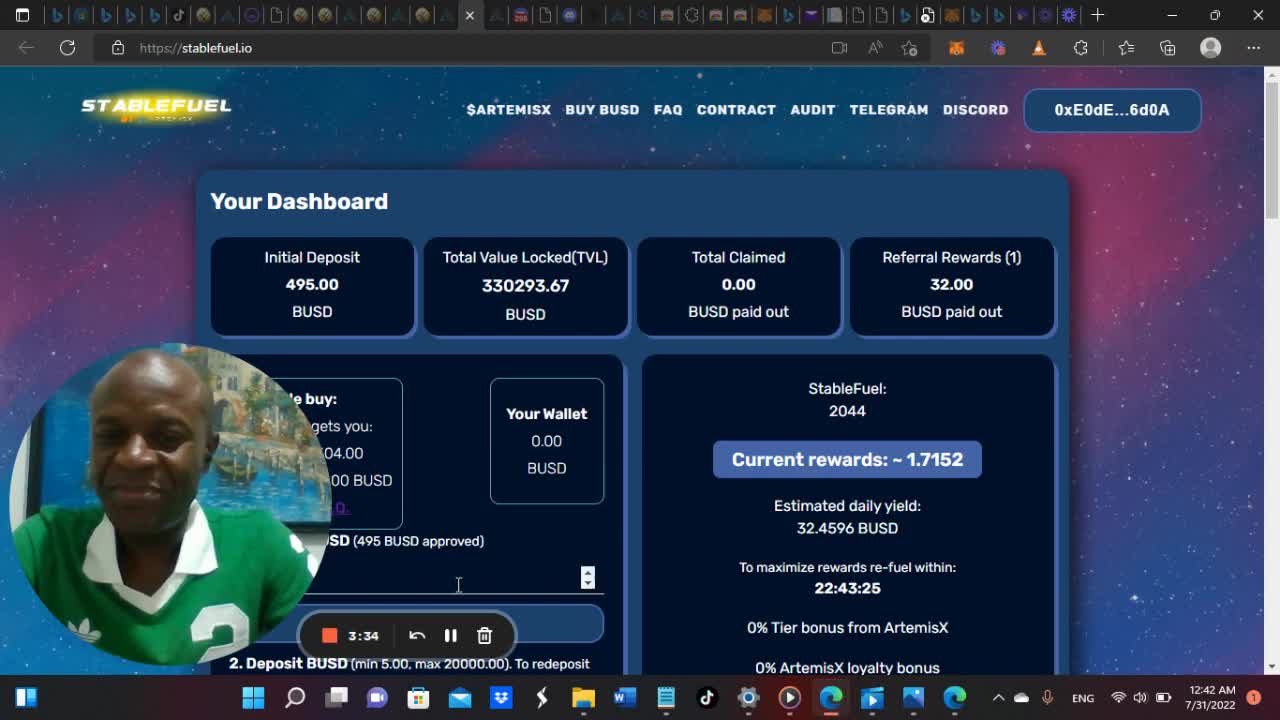Image resolution: width=1280 pixels, height=720 pixels.
Task: Restart the recording with the undo arrow
Action: point(417,636)
